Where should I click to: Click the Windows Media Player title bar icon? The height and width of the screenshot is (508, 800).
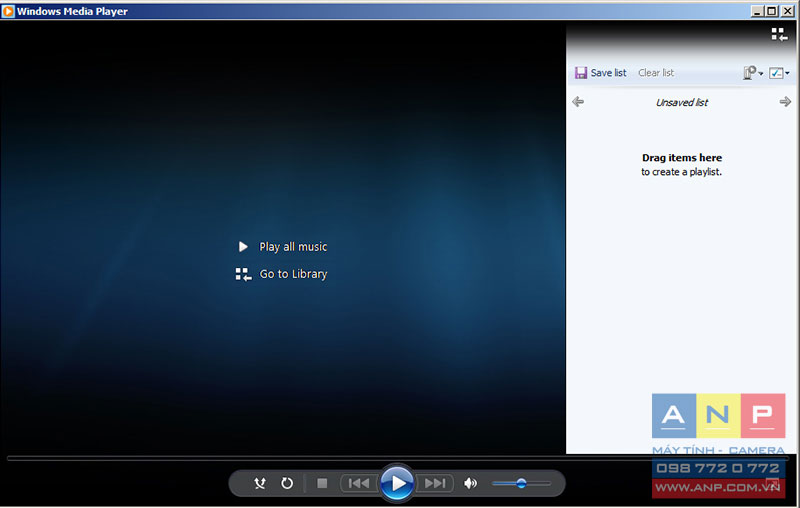pyautogui.click(x=8, y=11)
